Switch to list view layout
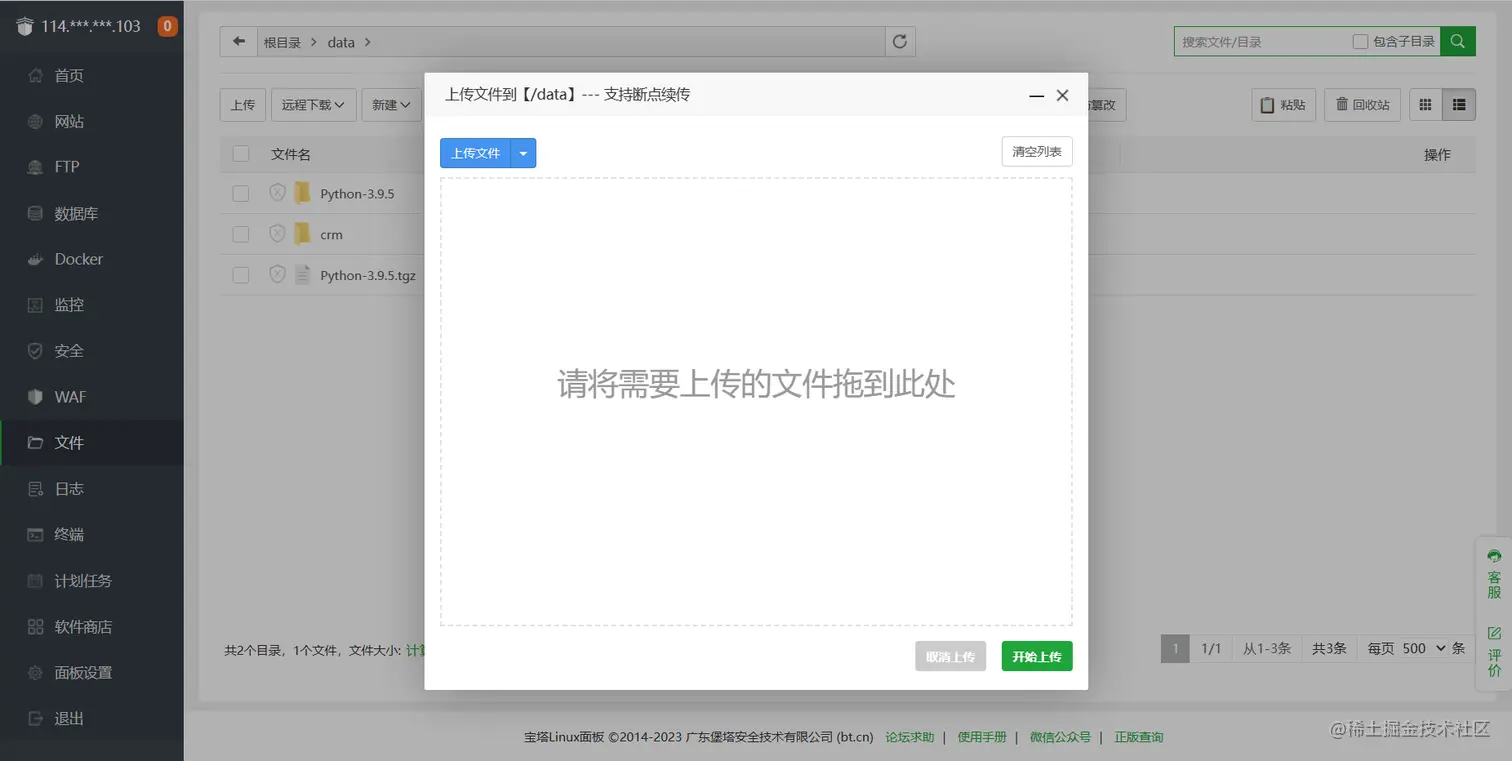The image size is (1512, 761). [1459, 105]
